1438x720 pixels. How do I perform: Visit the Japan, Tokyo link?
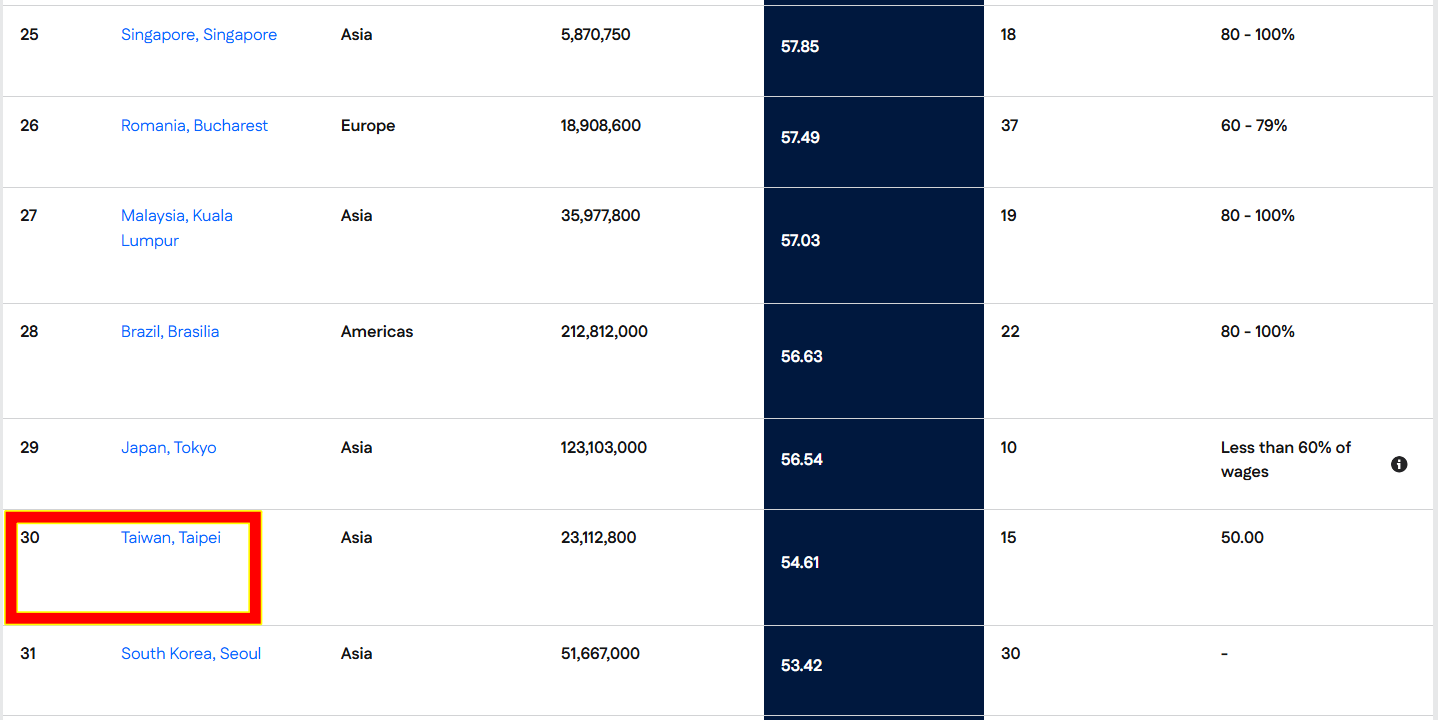point(168,448)
